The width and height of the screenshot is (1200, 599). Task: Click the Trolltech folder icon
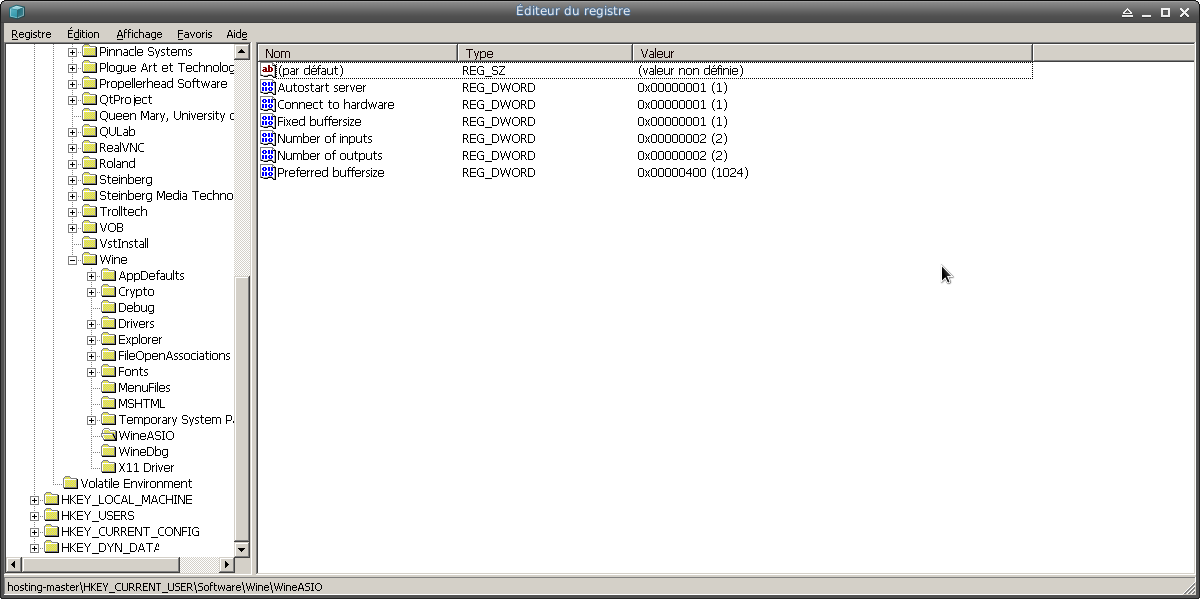point(89,212)
